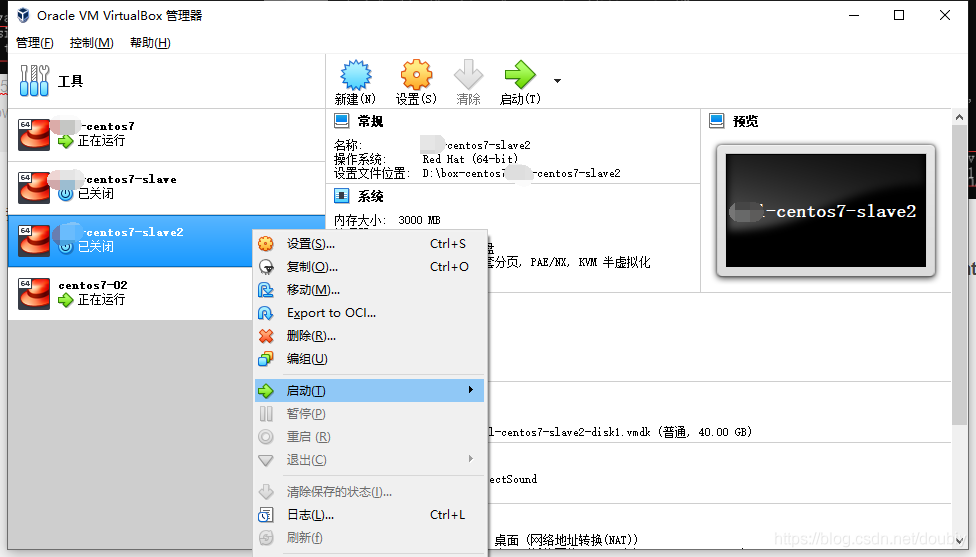
Task: Click the 'Red Hat (64-bit)' OS value
Action: [470, 159]
